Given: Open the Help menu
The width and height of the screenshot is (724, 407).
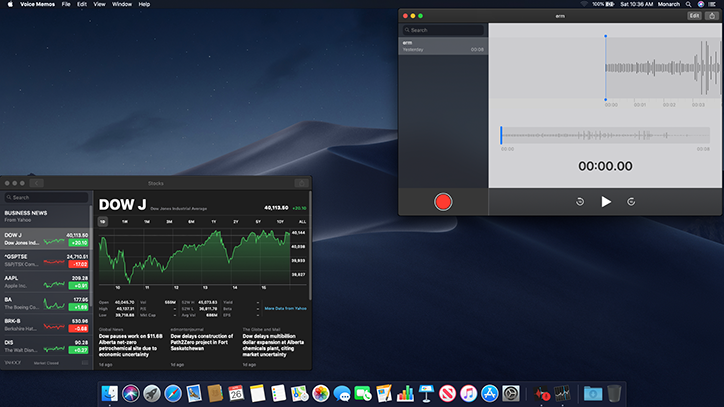Looking at the screenshot, I should (144, 4).
